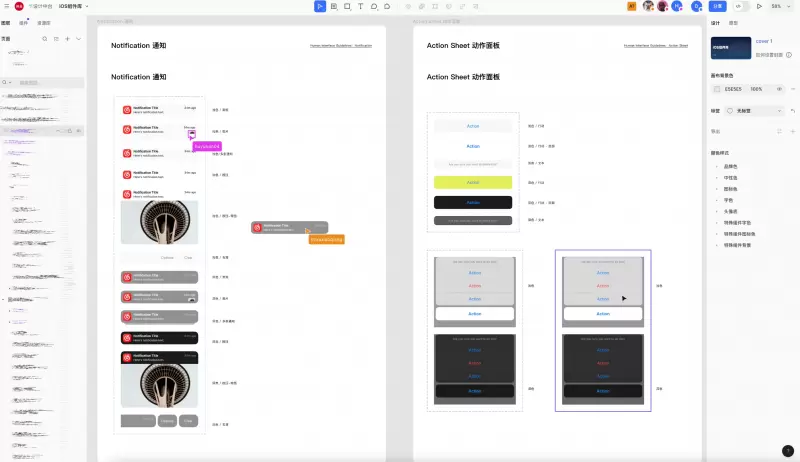Viewport: 800px width, 462px height.
Task: Open the Human Interface Guidelines Notification link
Action: pyautogui.click(x=340, y=45)
